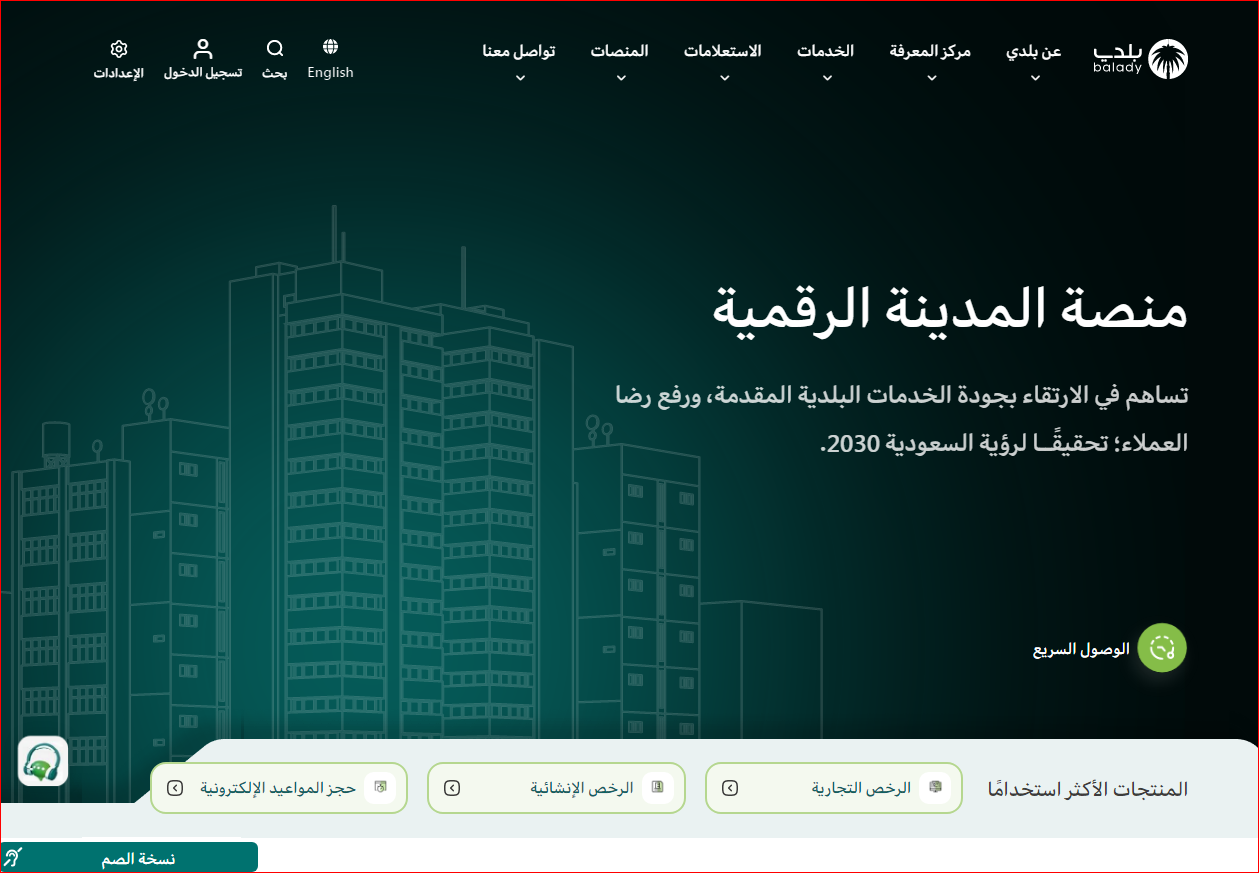Viewport: 1259px width, 873px height.
Task: Open the settings gear icon
Action: (119, 49)
